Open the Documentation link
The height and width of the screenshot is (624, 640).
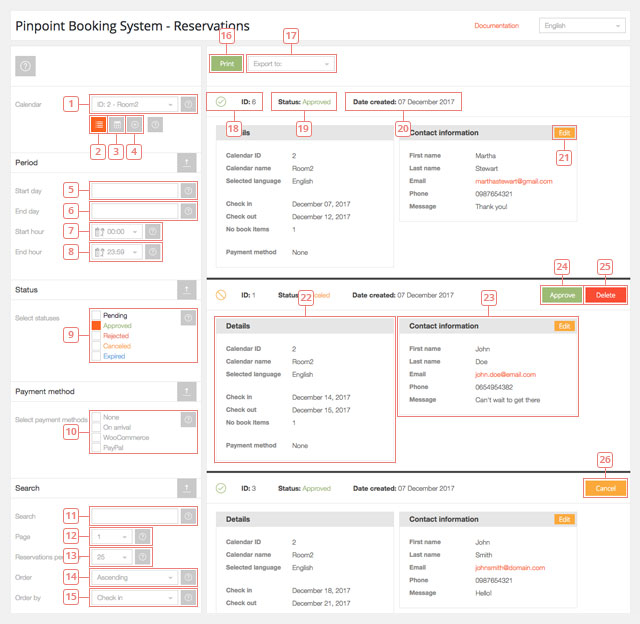coord(496,26)
